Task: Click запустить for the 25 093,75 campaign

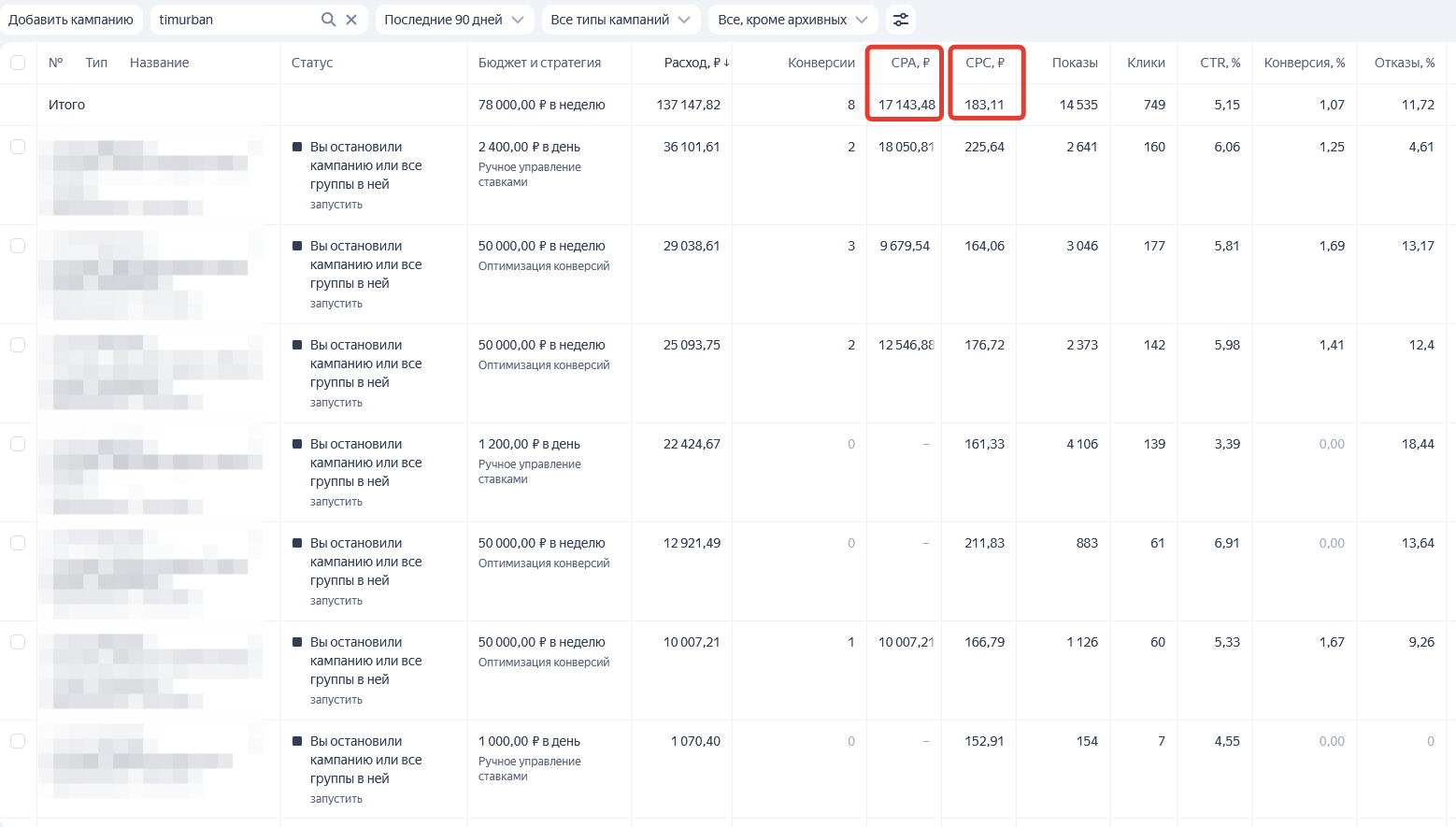Action: 336,403
